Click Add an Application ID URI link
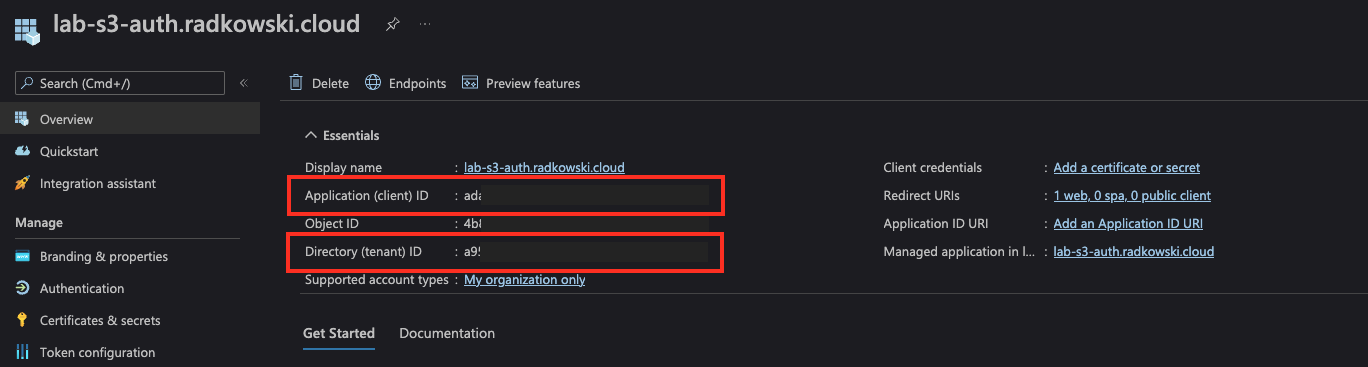The image size is (1368, 367). click(1128, 223)
